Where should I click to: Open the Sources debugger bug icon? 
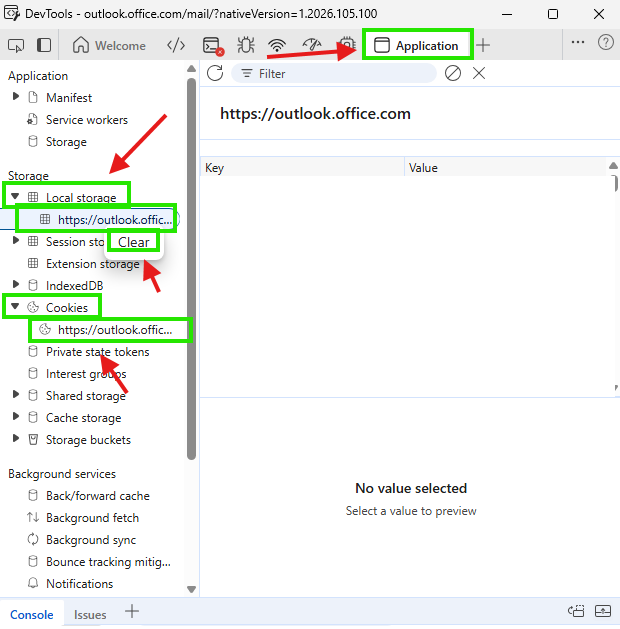[x=245, y=45]
